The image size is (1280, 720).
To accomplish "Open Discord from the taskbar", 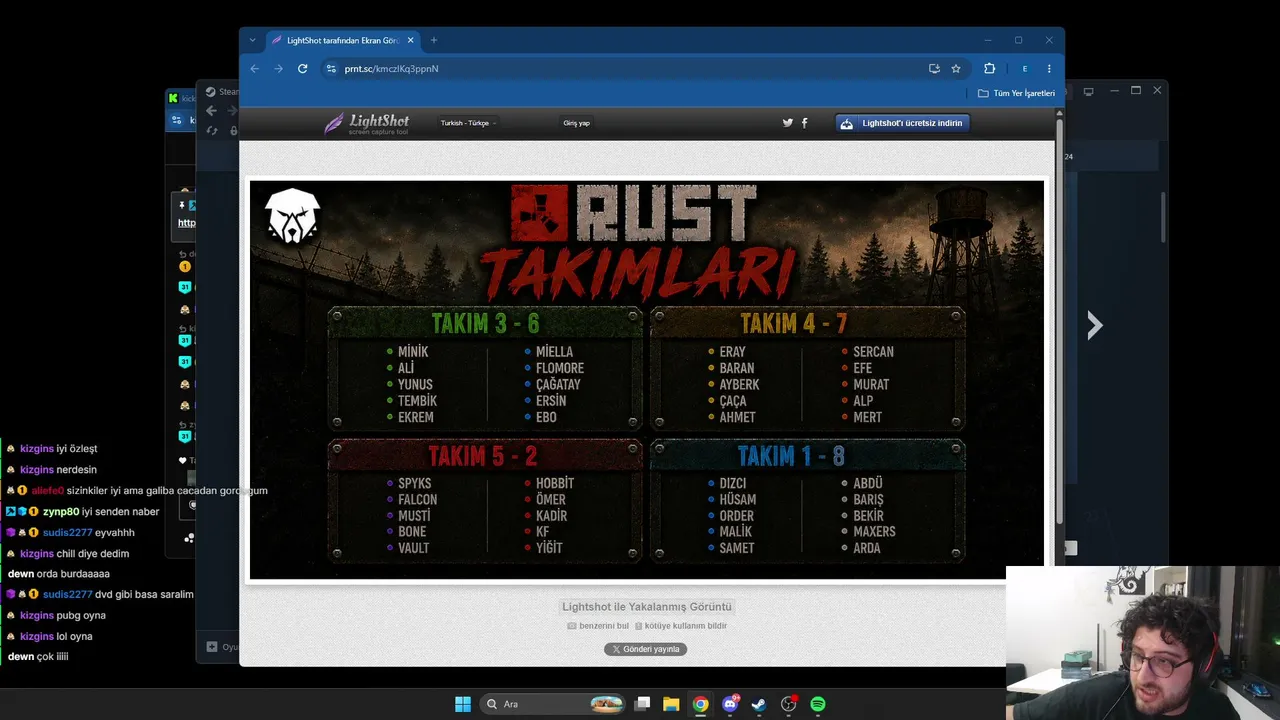I will (x=730, y=704).
